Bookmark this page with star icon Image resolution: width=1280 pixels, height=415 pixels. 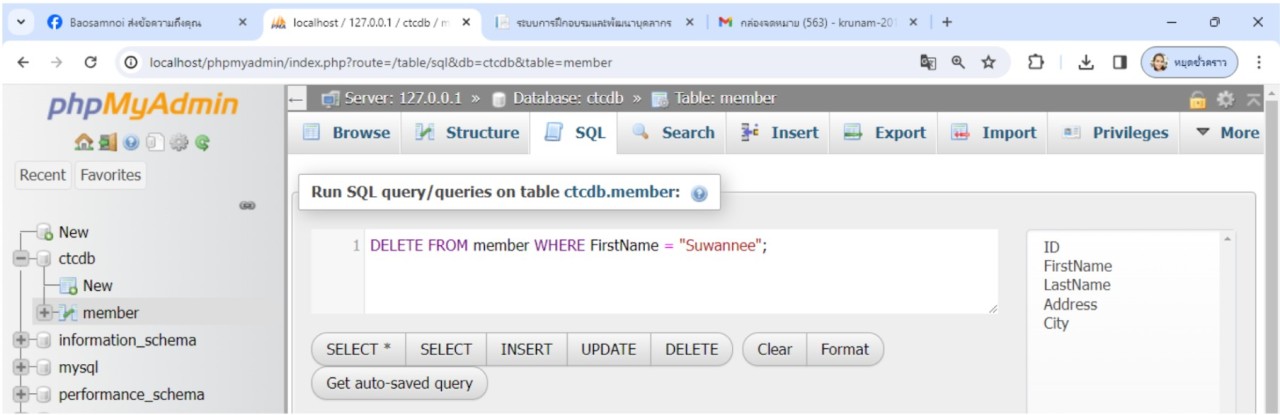tap(988, 62)
